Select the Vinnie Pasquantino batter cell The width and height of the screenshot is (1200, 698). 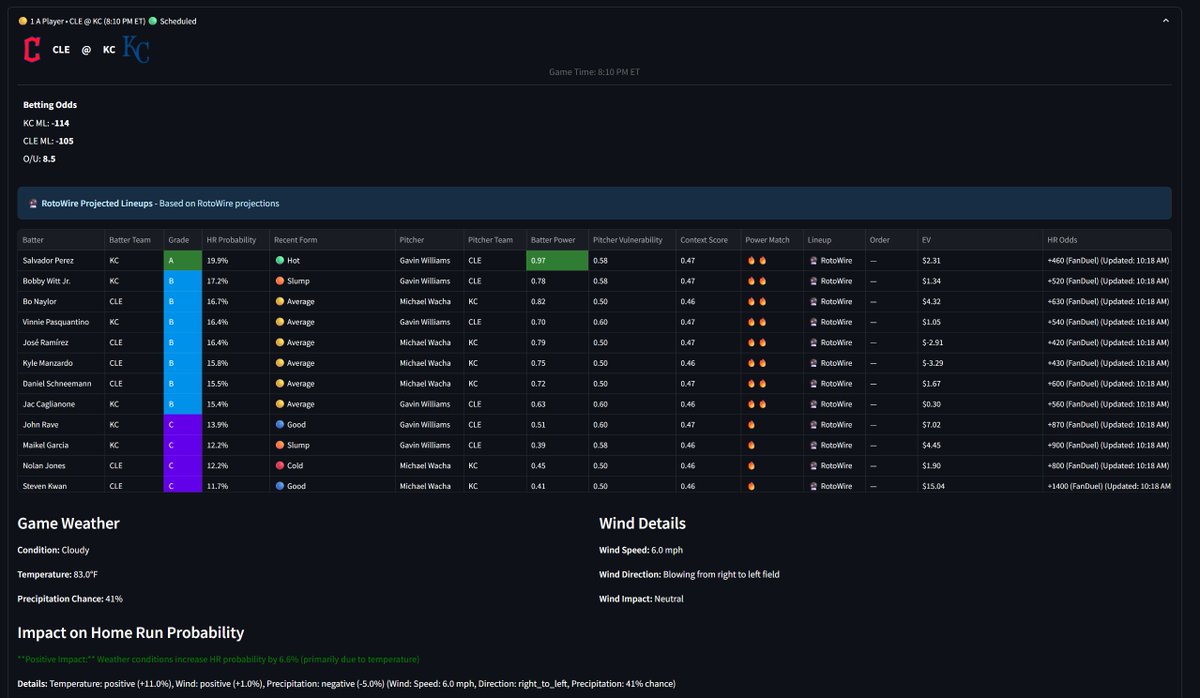[60, 322]
